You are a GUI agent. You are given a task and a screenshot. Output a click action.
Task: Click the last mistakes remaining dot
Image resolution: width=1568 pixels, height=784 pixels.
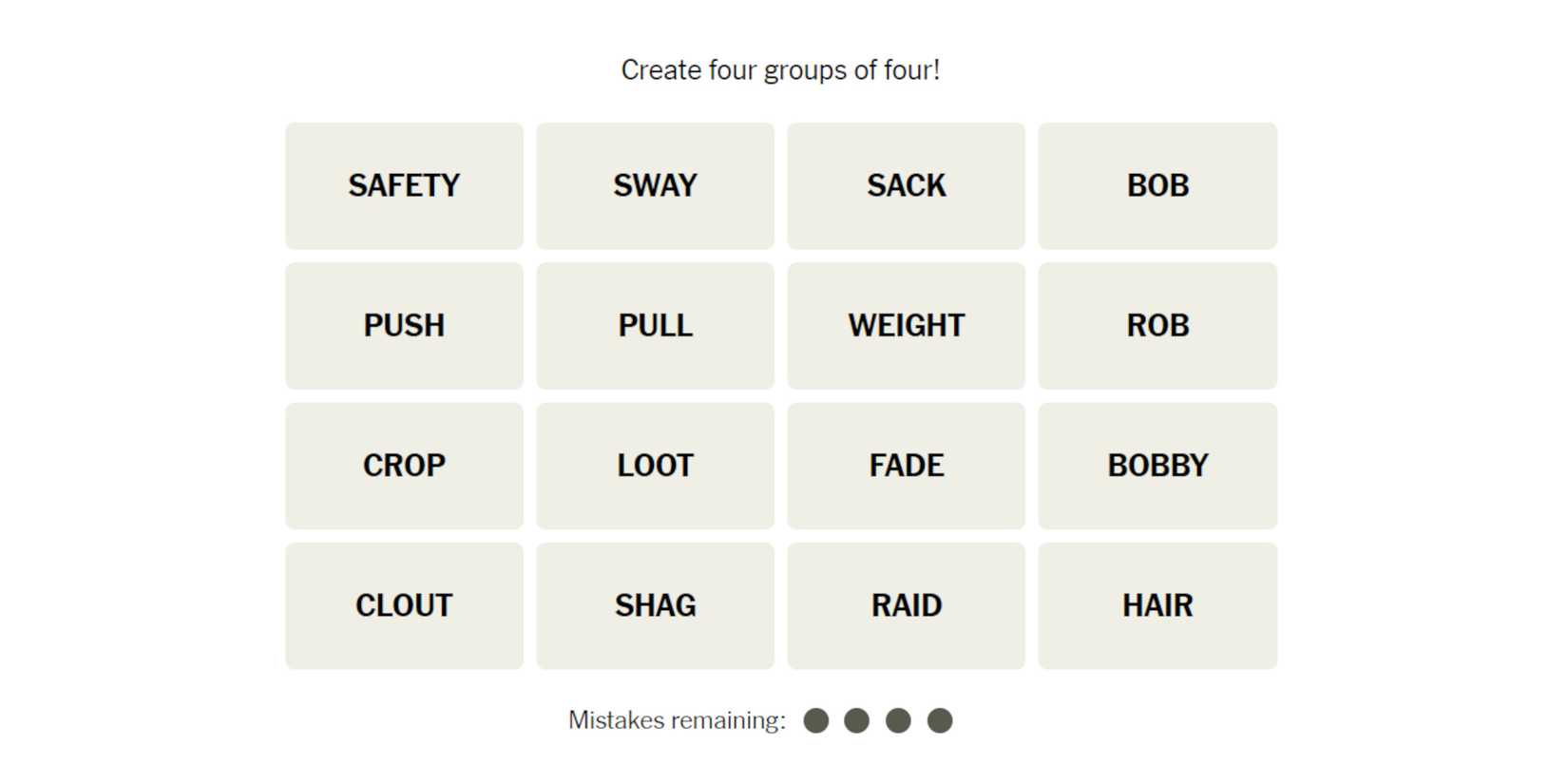click(x=940, y=720)
